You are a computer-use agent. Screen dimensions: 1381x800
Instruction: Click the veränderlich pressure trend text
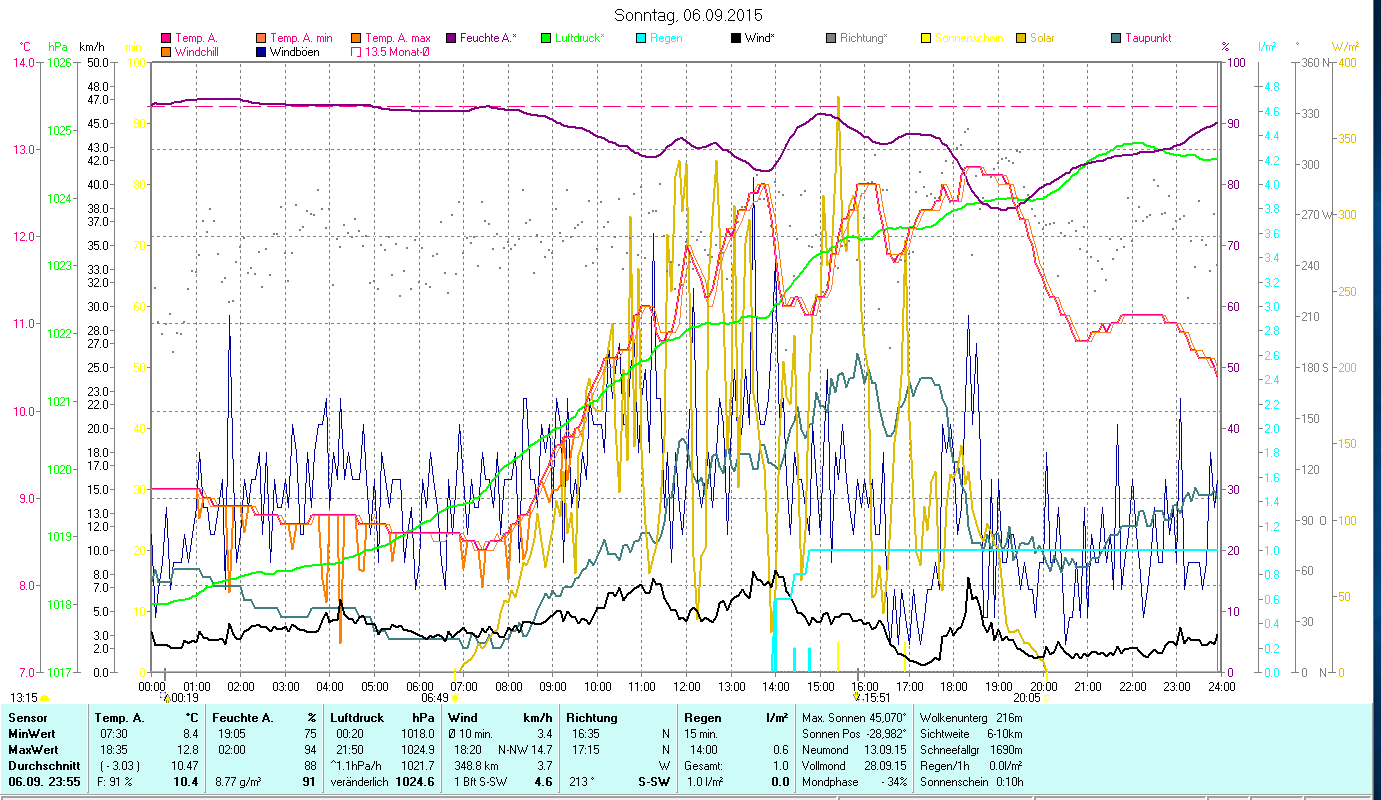358,782
